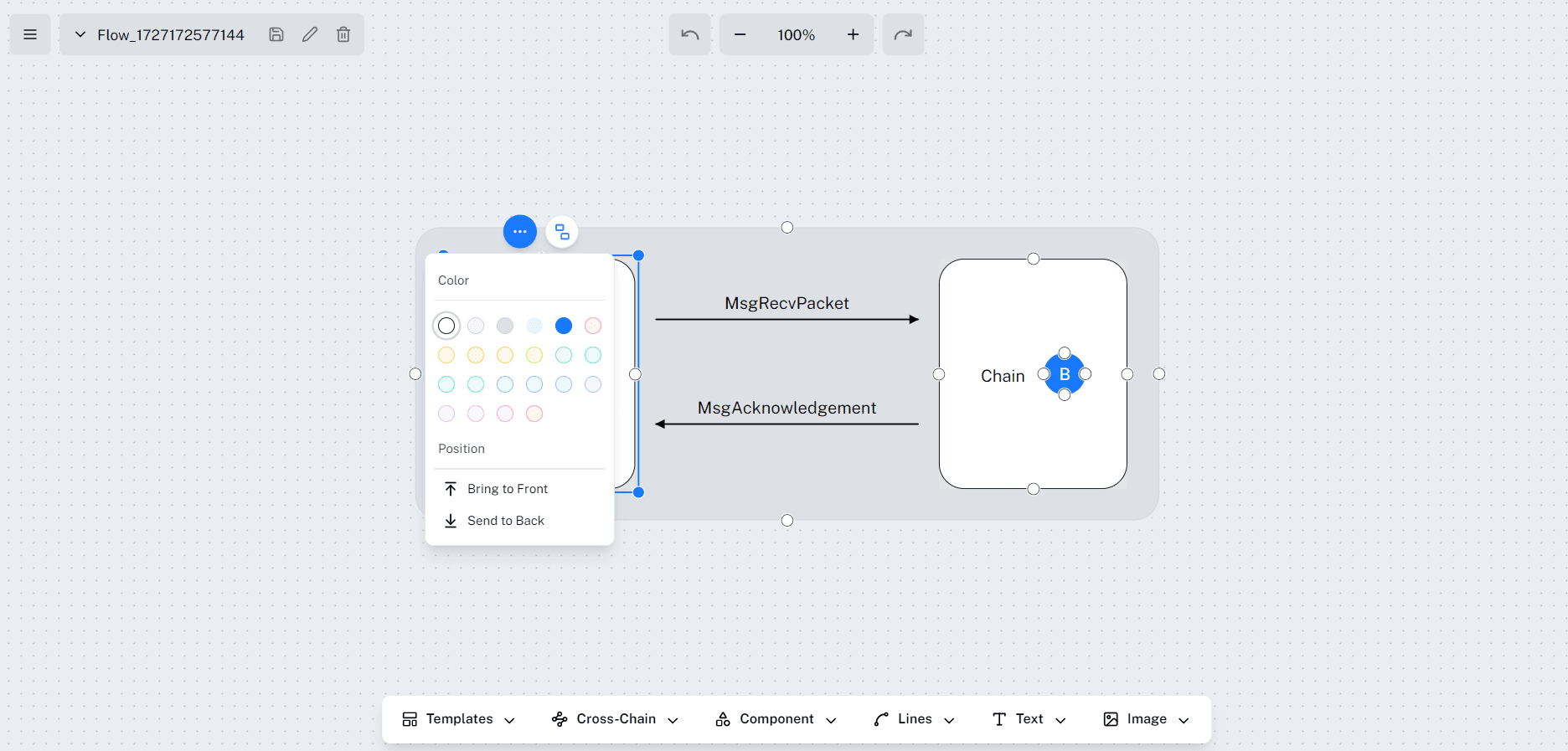Image resolution: width=1568 pixels, height=751 pixels.
Task: Select the Chain text in right box
Action: pyautogui.click(x=1003, y=376)
